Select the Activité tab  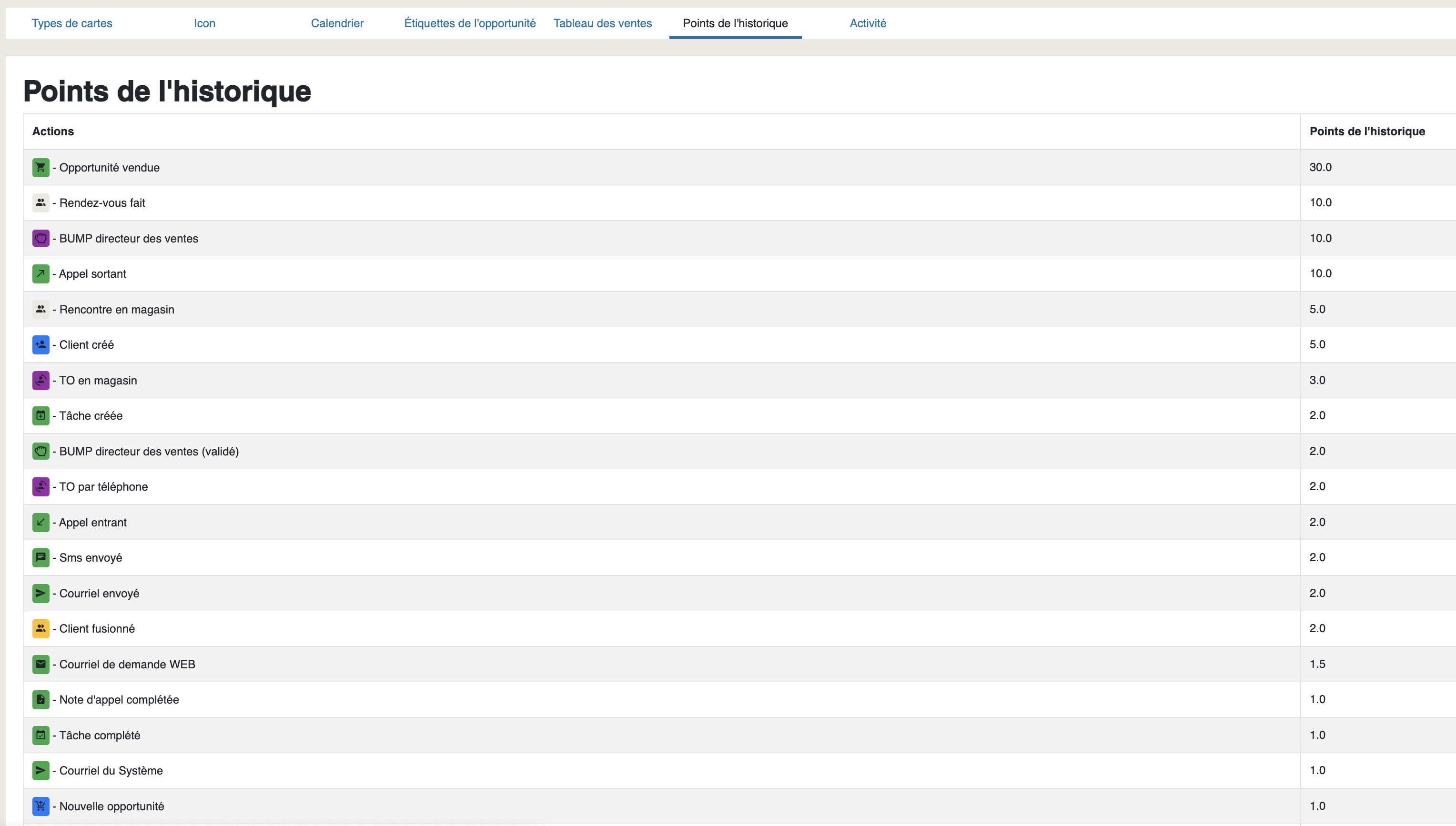coord(868,23)
